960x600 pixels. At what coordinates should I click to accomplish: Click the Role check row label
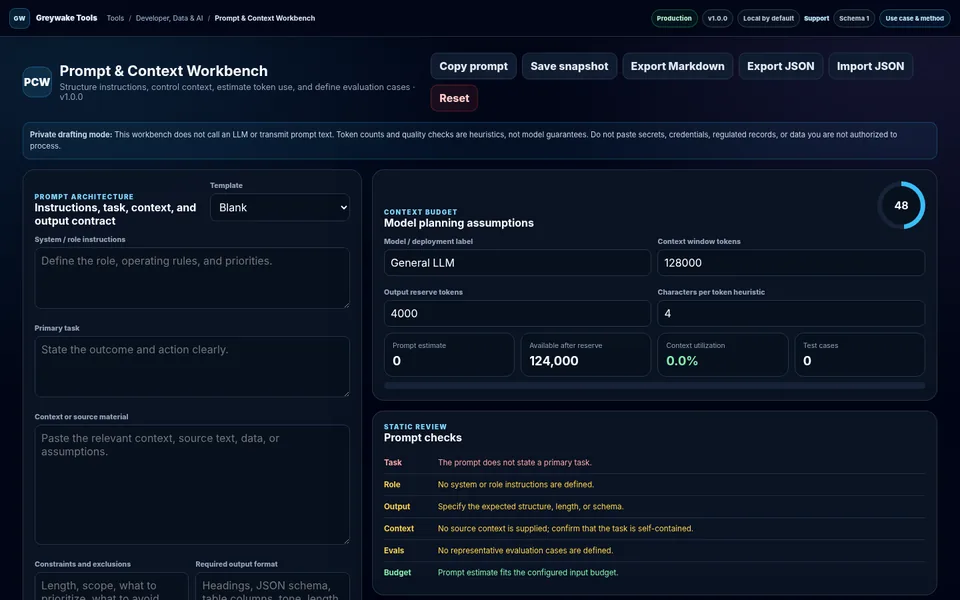click(392, 484)
